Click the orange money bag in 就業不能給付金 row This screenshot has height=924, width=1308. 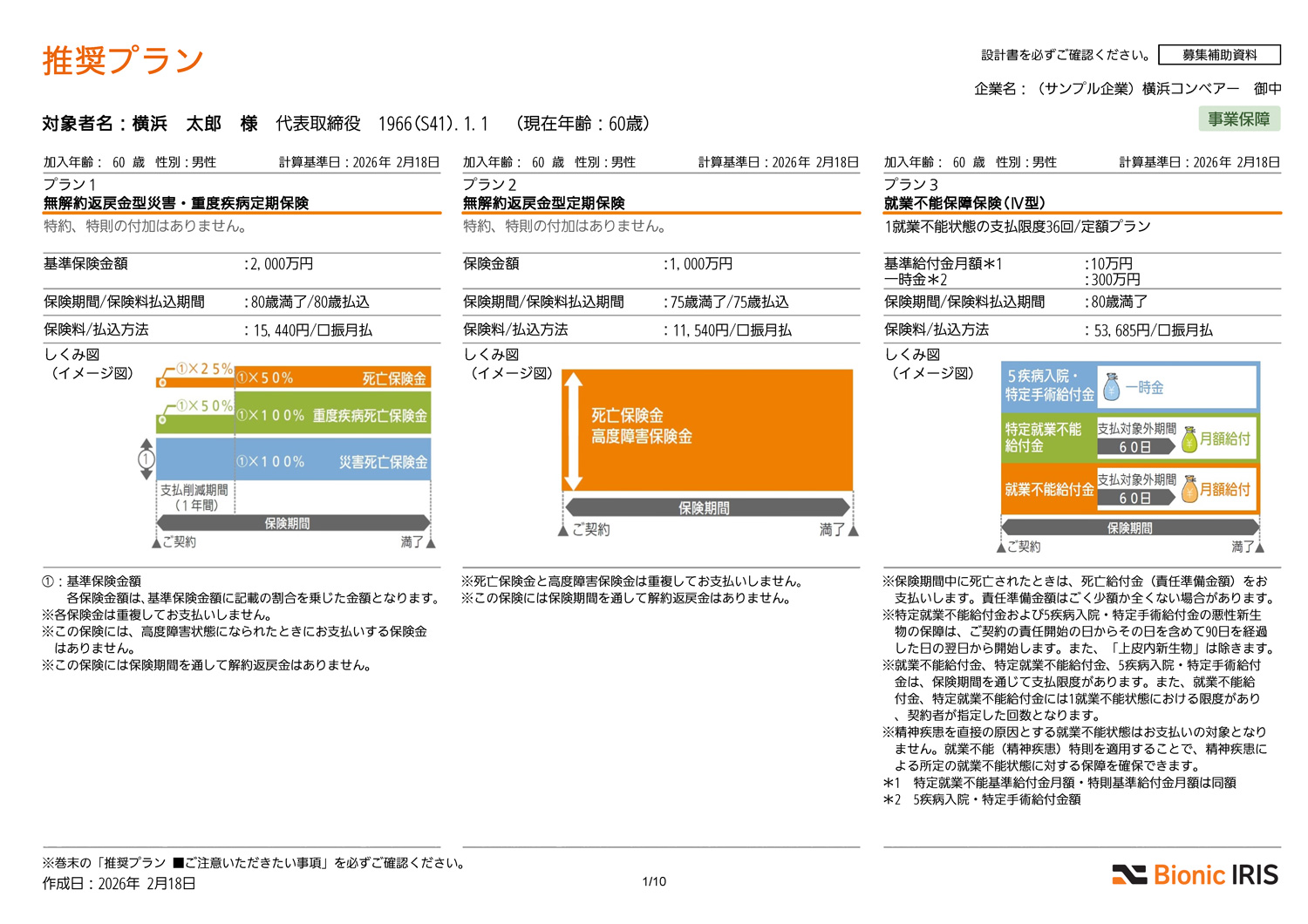coord(1189,490)
